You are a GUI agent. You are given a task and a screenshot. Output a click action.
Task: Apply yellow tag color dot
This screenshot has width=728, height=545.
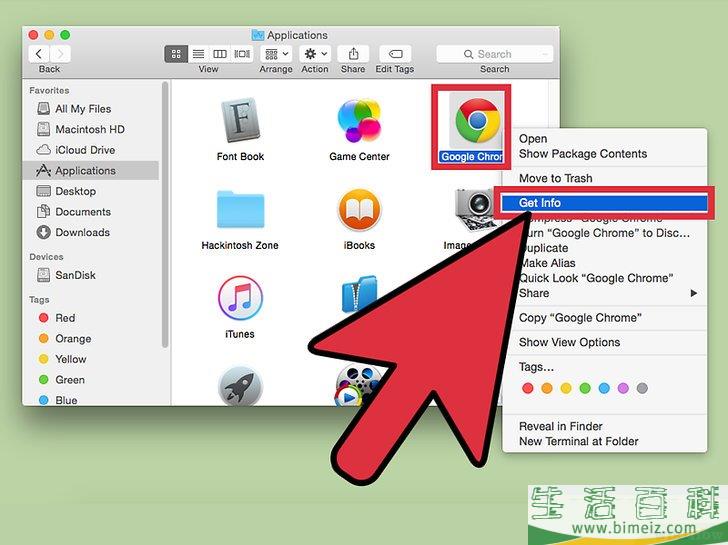pyautogui.click(x=566, y=388)
